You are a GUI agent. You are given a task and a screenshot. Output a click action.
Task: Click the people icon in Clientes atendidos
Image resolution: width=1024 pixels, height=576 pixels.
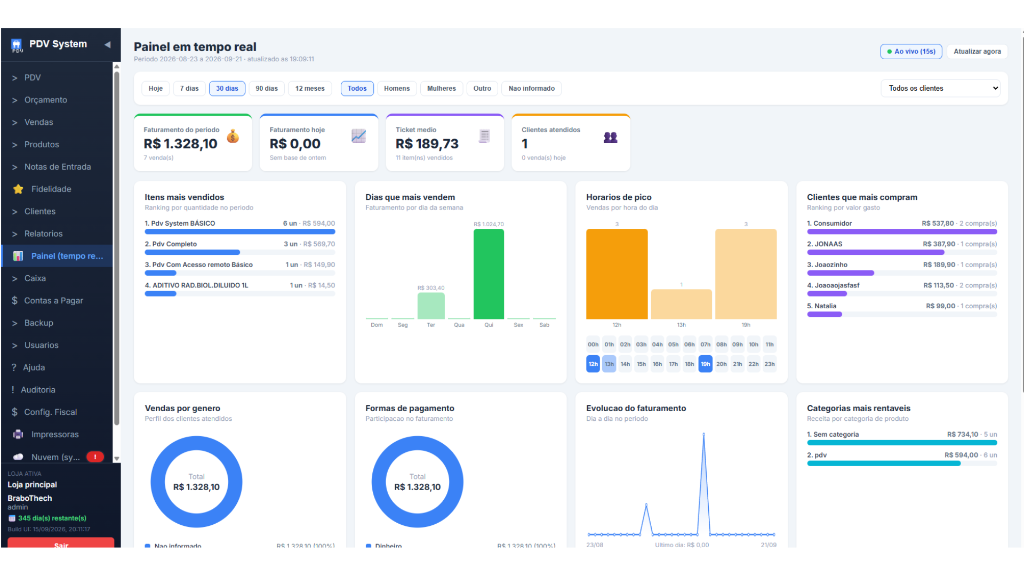[x=610, y=137]
